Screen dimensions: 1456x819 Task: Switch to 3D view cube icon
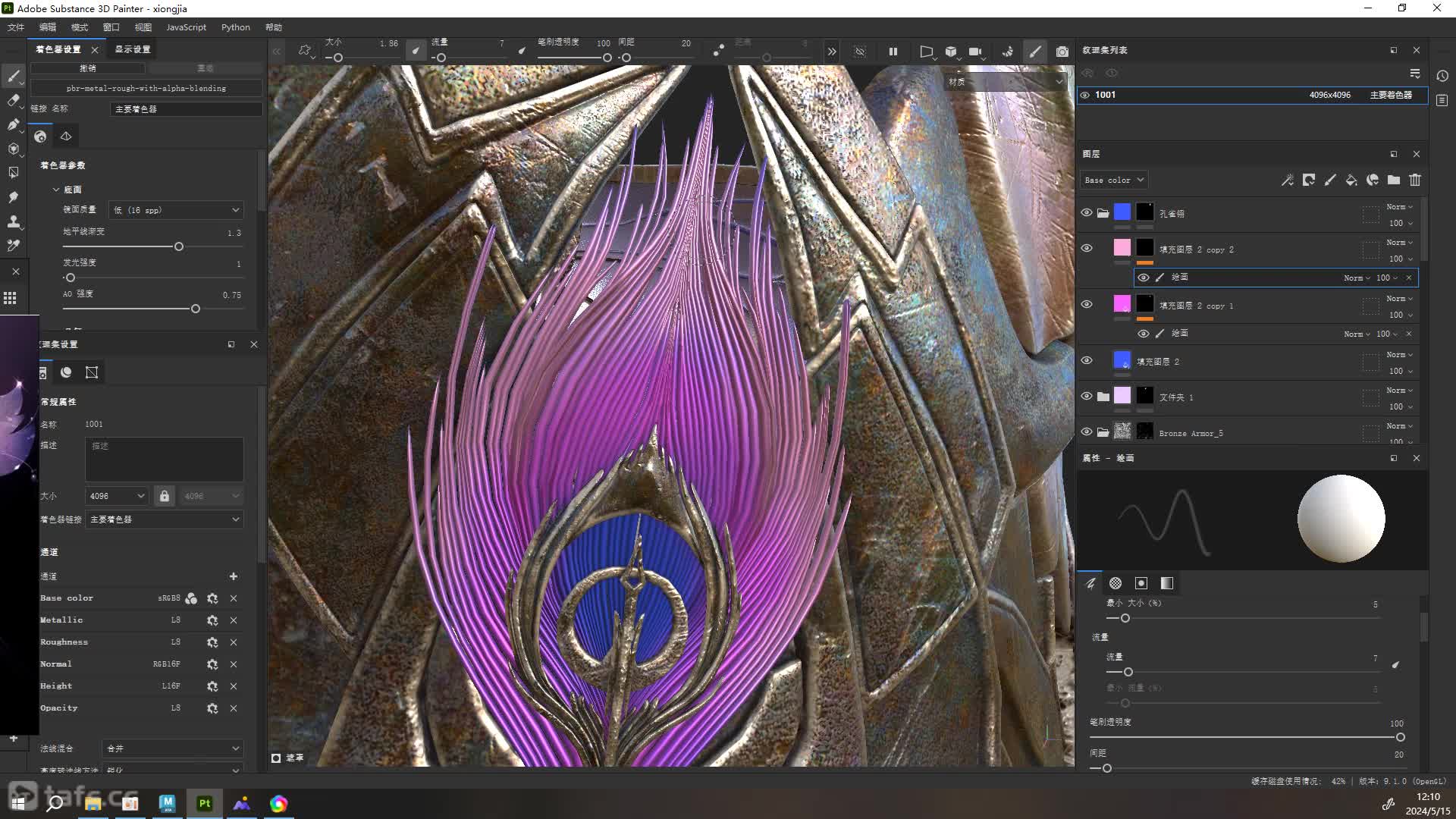click(951, 52)
